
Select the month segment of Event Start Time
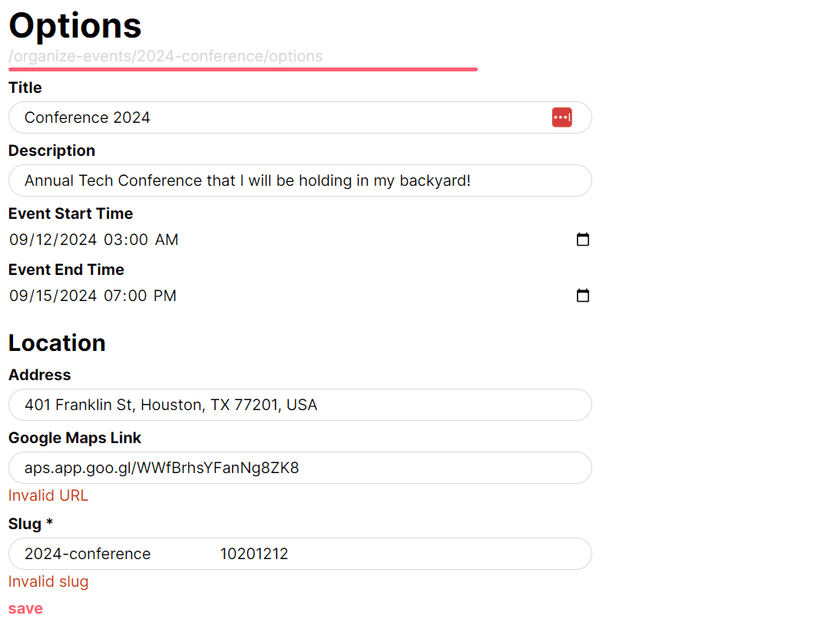(x=19, y=240)
